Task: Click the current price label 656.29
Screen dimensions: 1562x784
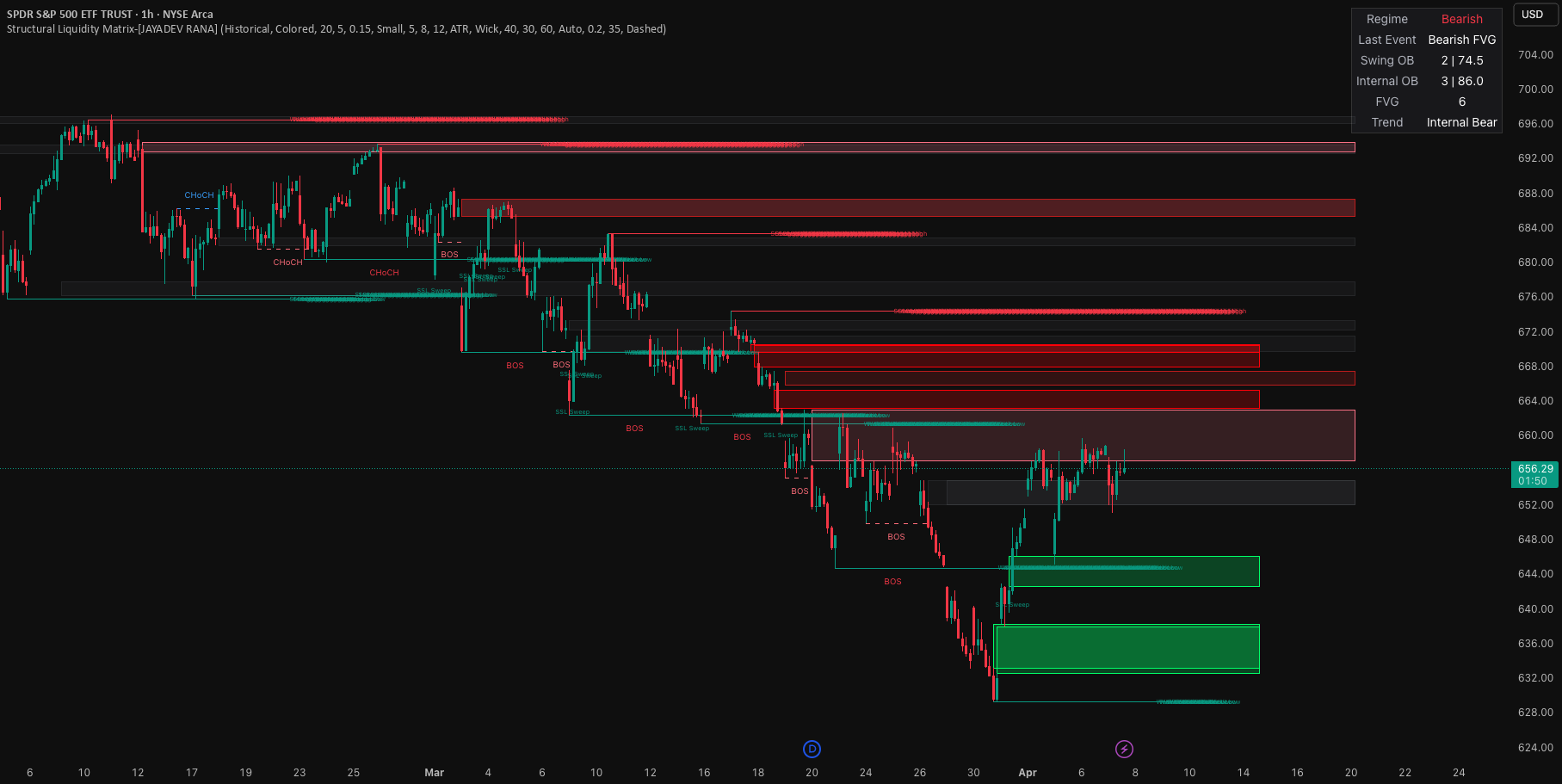Action: (1535, 470)
